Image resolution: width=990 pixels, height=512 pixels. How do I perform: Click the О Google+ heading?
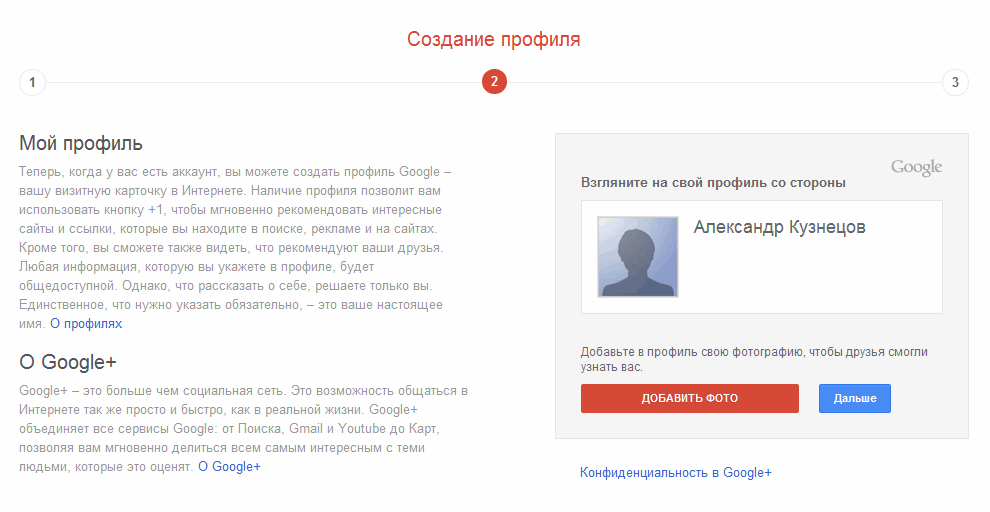click(x=68, y=362)
